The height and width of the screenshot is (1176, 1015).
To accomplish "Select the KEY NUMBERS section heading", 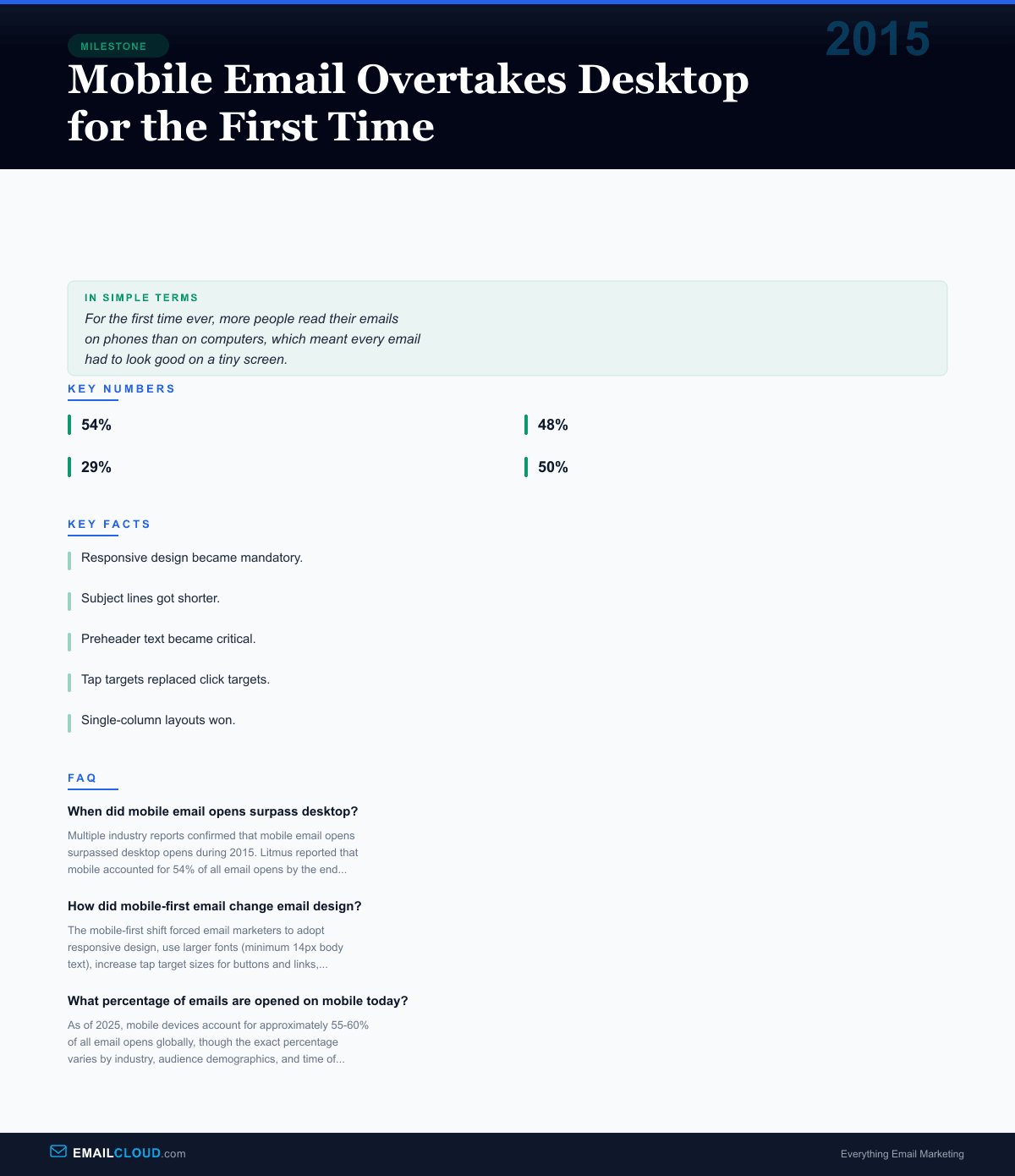I will pos(121,389).
